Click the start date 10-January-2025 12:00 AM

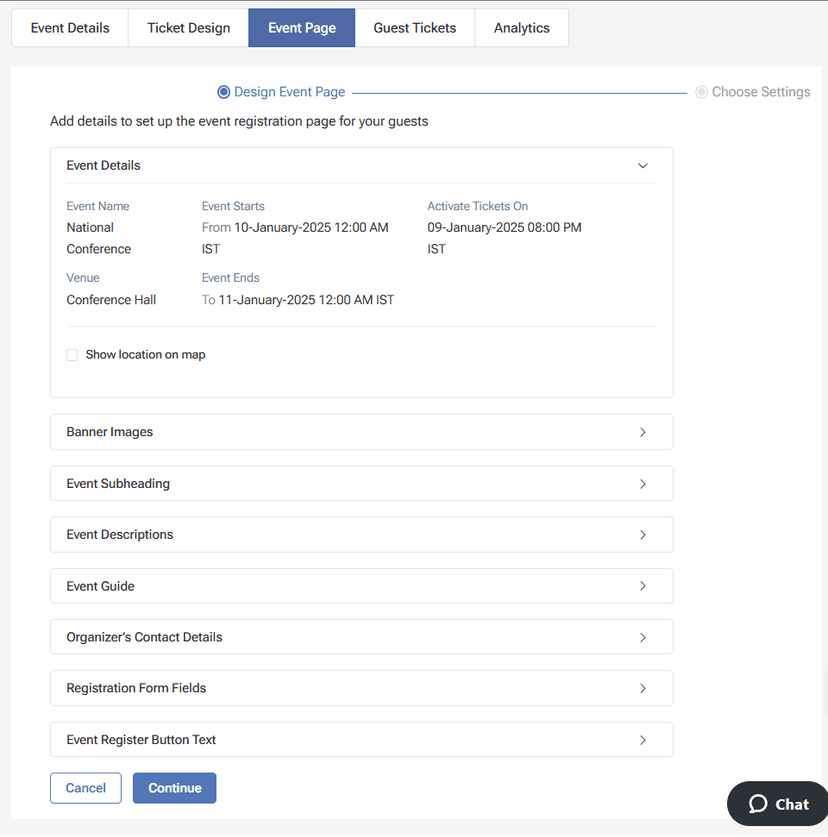[x=311, y=228]
